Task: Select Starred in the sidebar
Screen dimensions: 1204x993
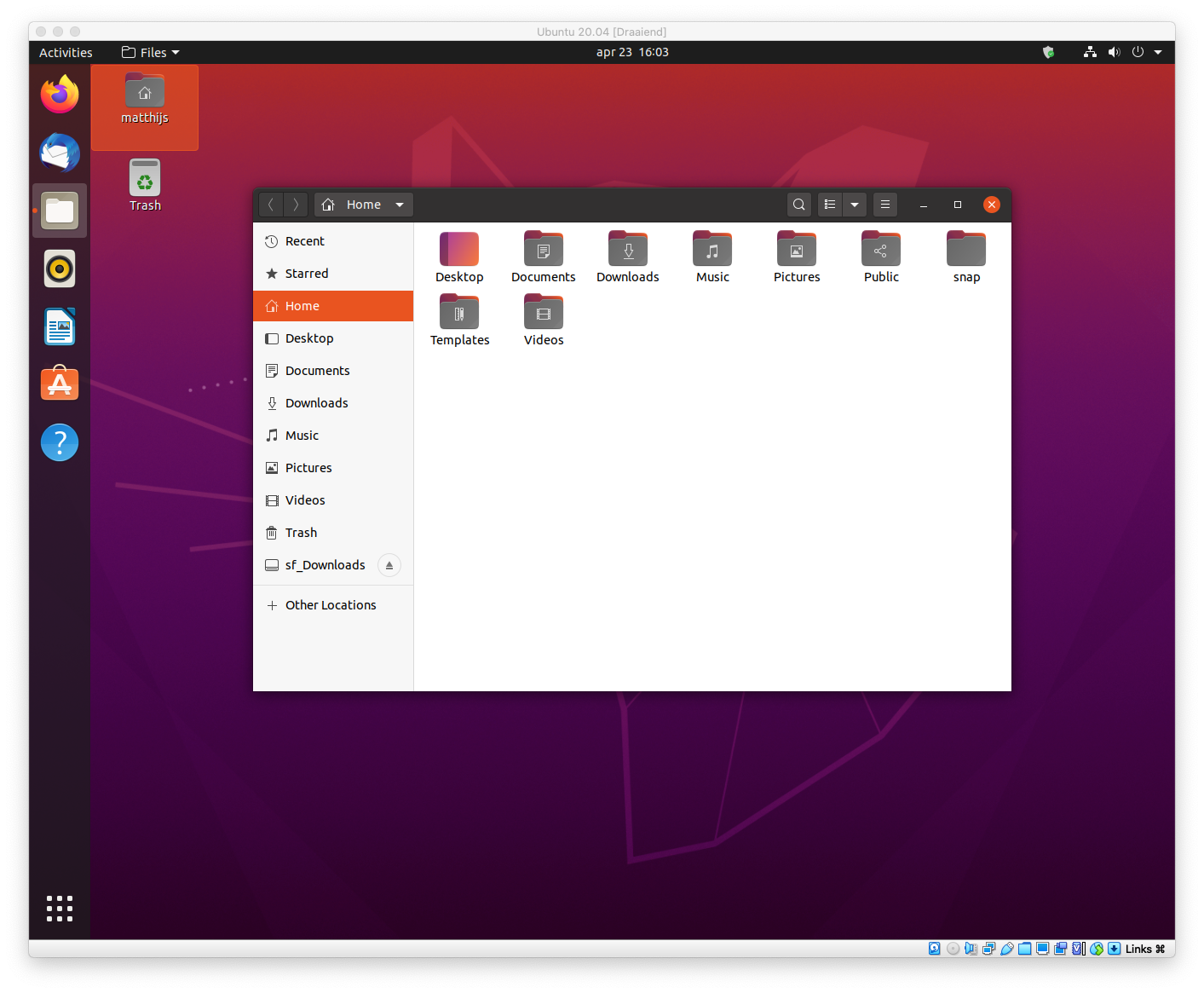Action: click(307, 274)
